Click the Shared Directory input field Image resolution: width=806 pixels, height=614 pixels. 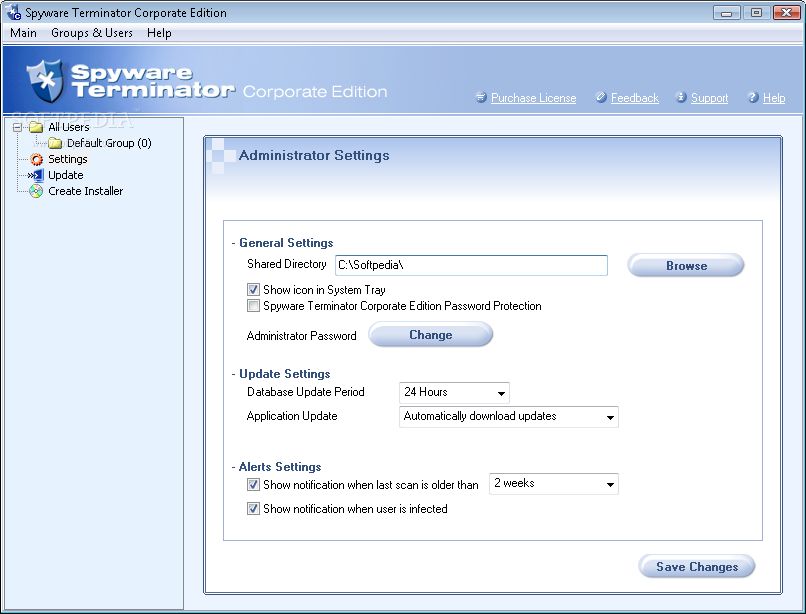coord(471,265)
